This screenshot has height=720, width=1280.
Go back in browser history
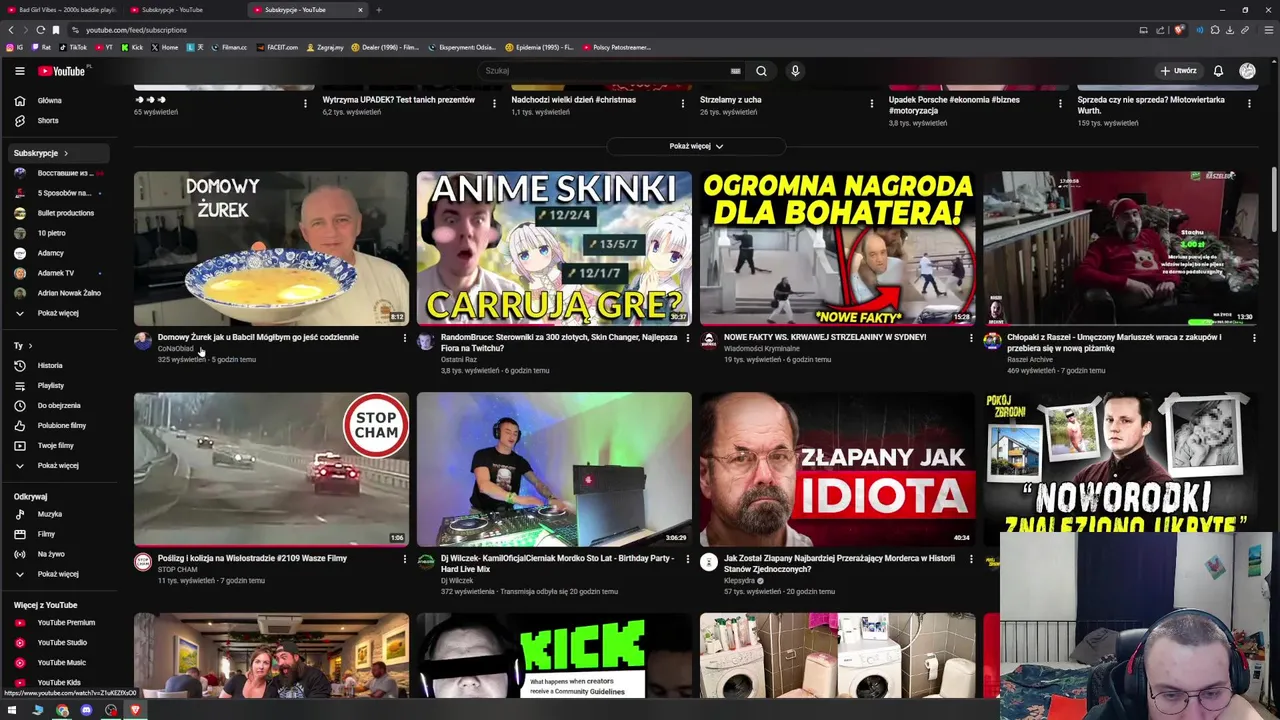11,30
